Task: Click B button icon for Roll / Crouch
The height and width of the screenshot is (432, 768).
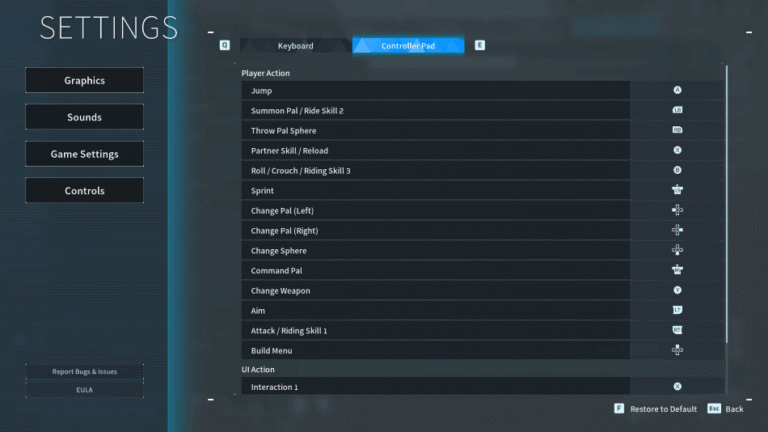Action: tap(677, 170)
